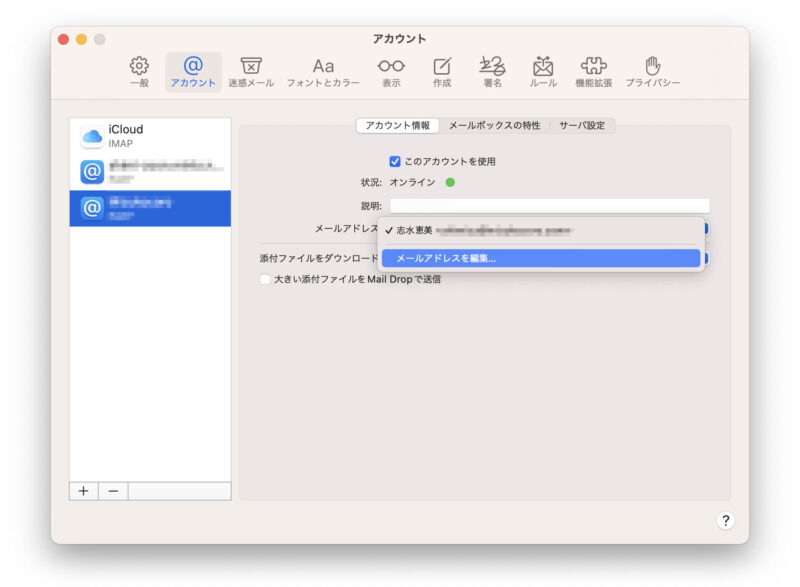Image resolution: width=800 pixels, height=587 pixels.
Task: Enable 大きい添付ファイルをMail Dropで送信 checkbox
Action: [266, 280]
